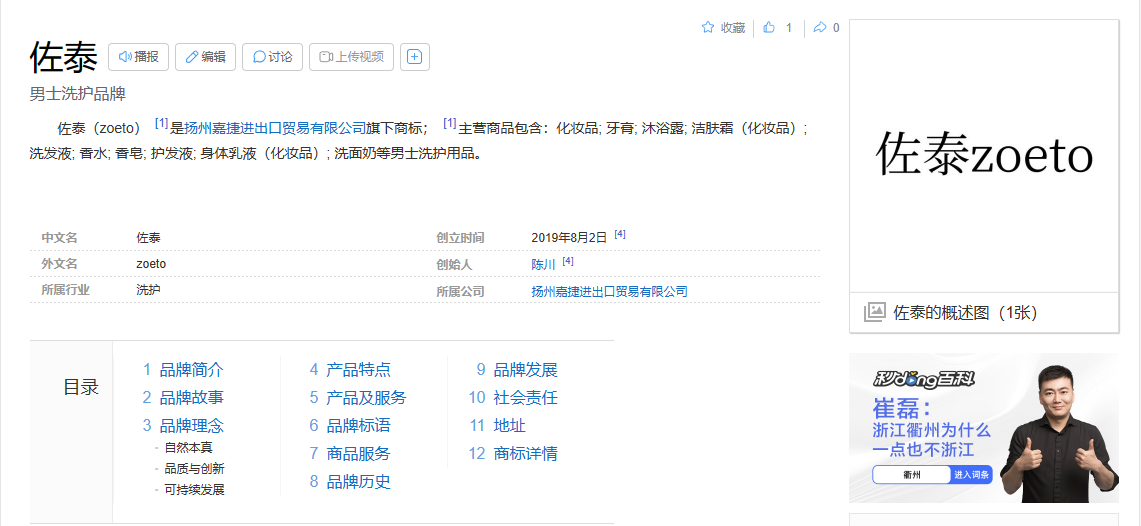This screenshot has width=1141, height=526.
Task: Click the 秒懂百科 logo in the banner
Action: (923, 379)
